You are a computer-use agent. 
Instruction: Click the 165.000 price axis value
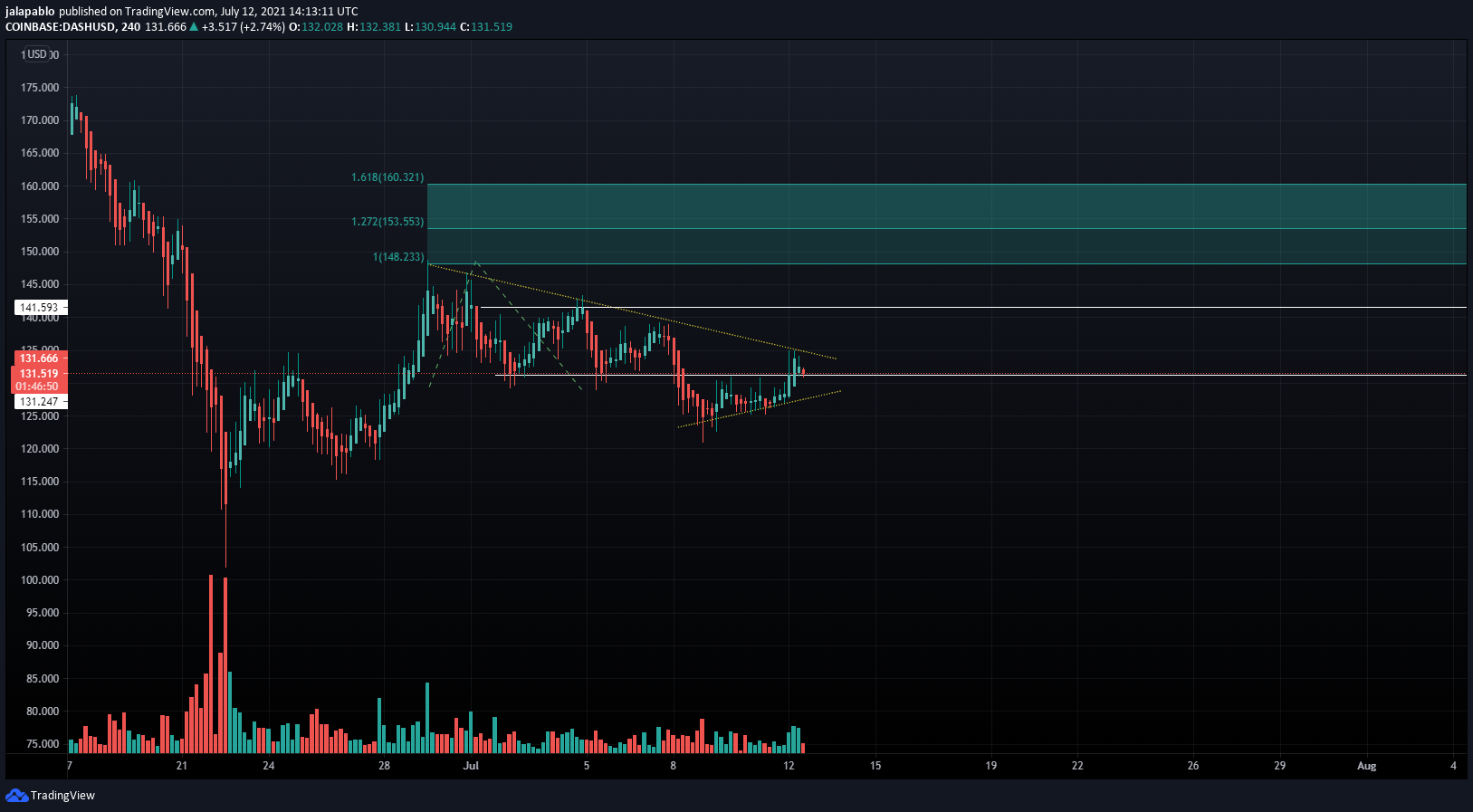[x=40, y=153]
